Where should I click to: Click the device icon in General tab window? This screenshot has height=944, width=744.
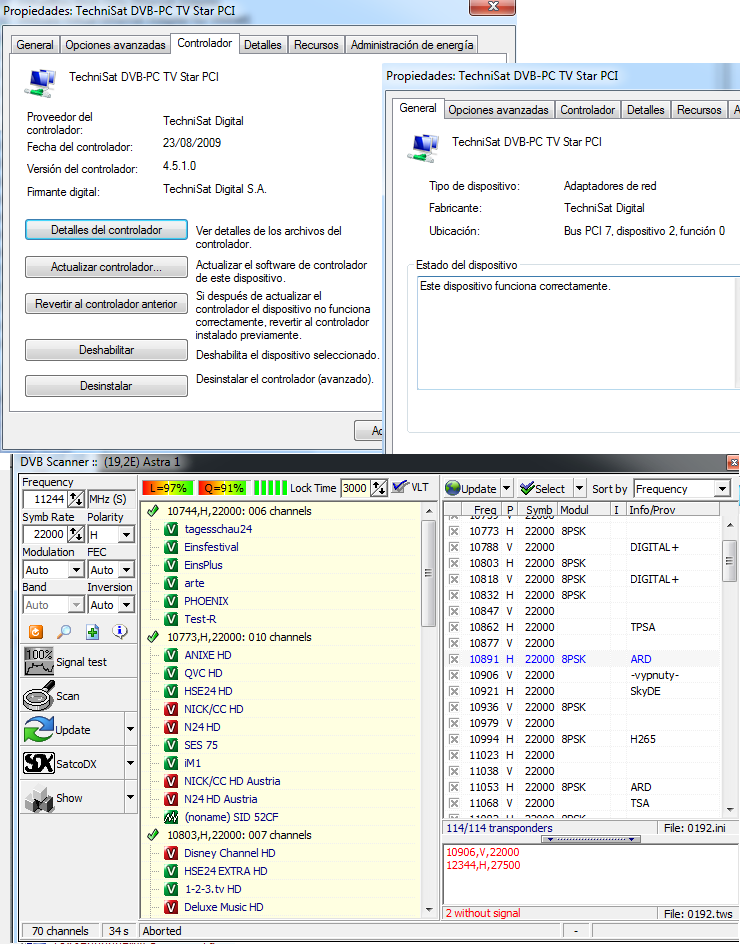point(423,148)
